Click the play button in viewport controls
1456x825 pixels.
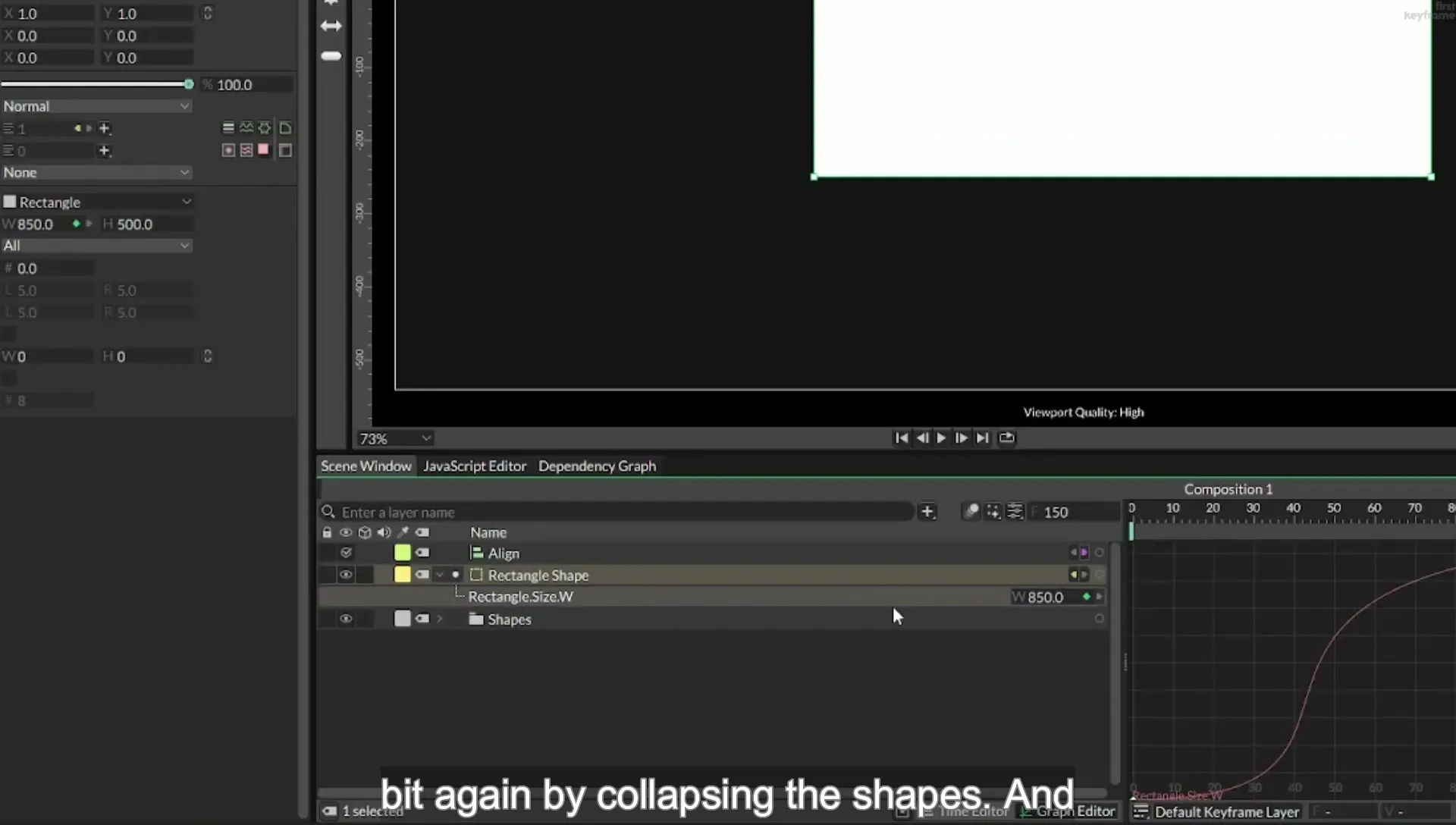(x=941, y=438)
